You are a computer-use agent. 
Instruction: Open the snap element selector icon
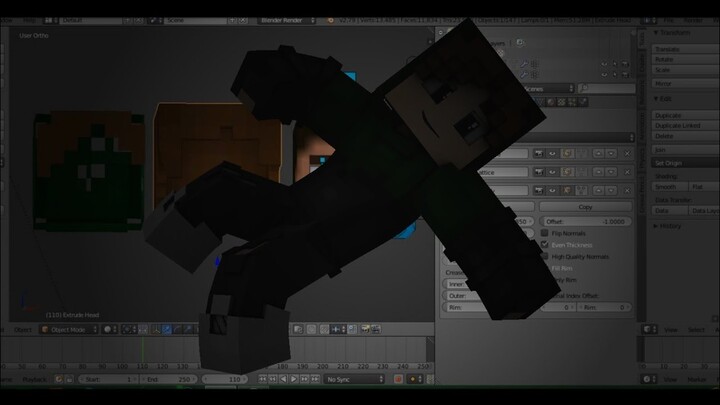pos(338,329)
